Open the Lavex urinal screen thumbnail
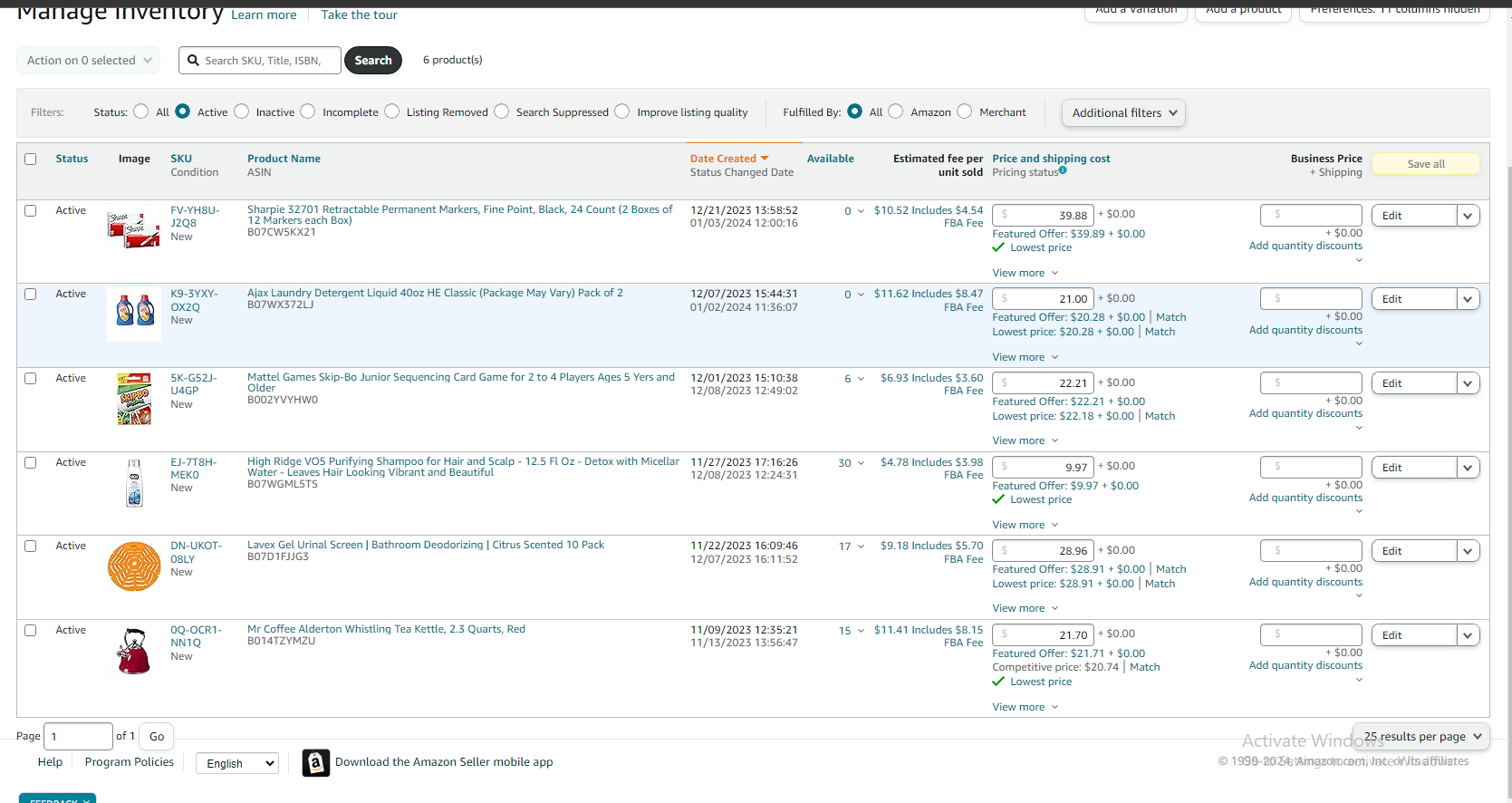Viewport: 1512px width, 803px height. 134,566
